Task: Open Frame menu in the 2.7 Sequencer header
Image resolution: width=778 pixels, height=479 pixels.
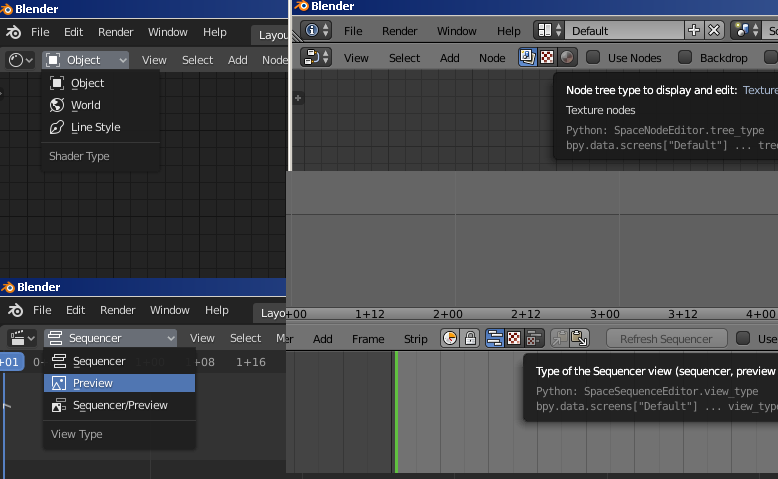Action: [368, 339]
